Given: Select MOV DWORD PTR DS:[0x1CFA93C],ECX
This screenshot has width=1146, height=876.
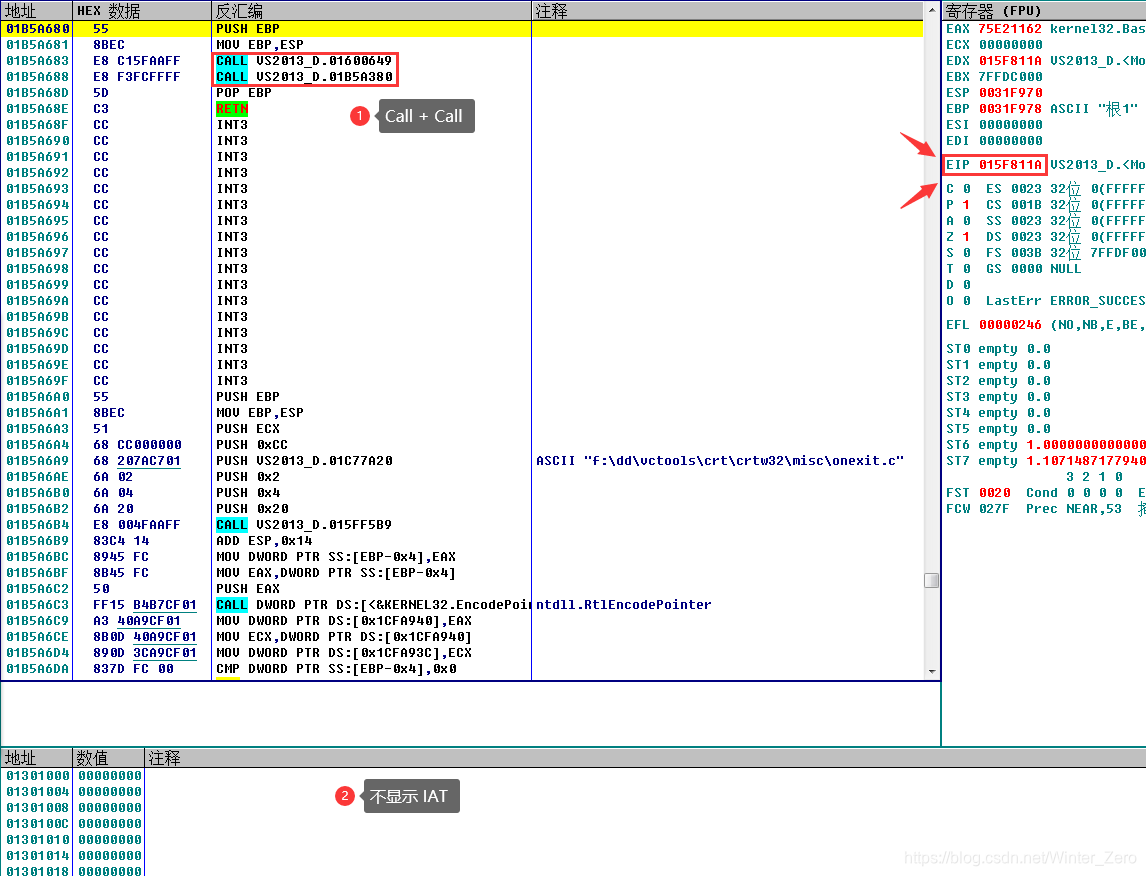Looking at the screenshot, I should [x=344, y=653].
